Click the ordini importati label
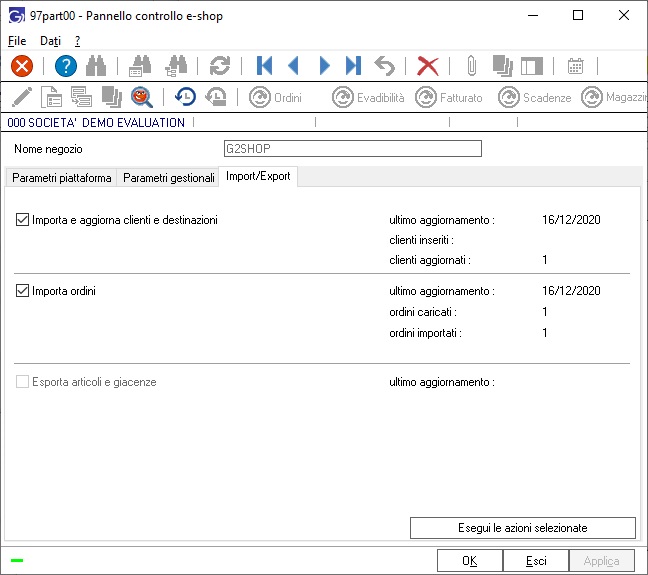The height and width of the screenshot is (575, 648). (425, 333)
